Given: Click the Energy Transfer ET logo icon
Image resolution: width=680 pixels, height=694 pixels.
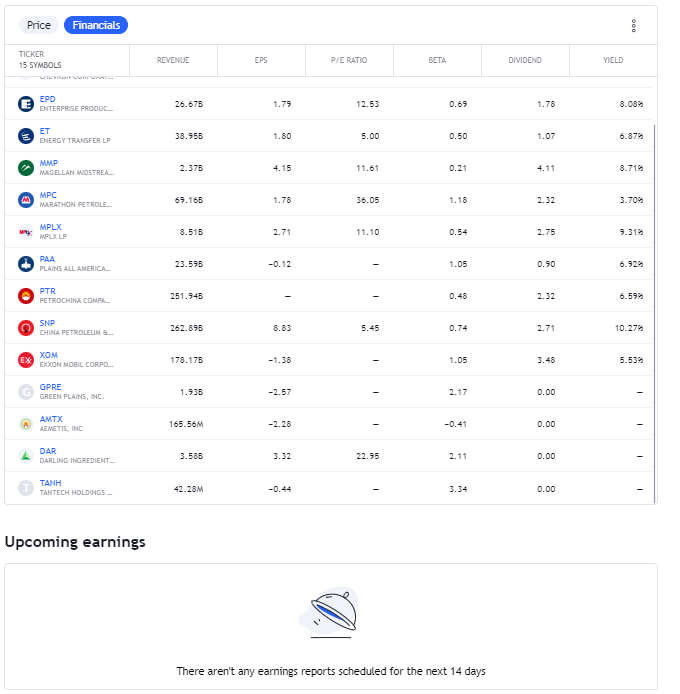Looking at the screenshot, I should (26, 136).
